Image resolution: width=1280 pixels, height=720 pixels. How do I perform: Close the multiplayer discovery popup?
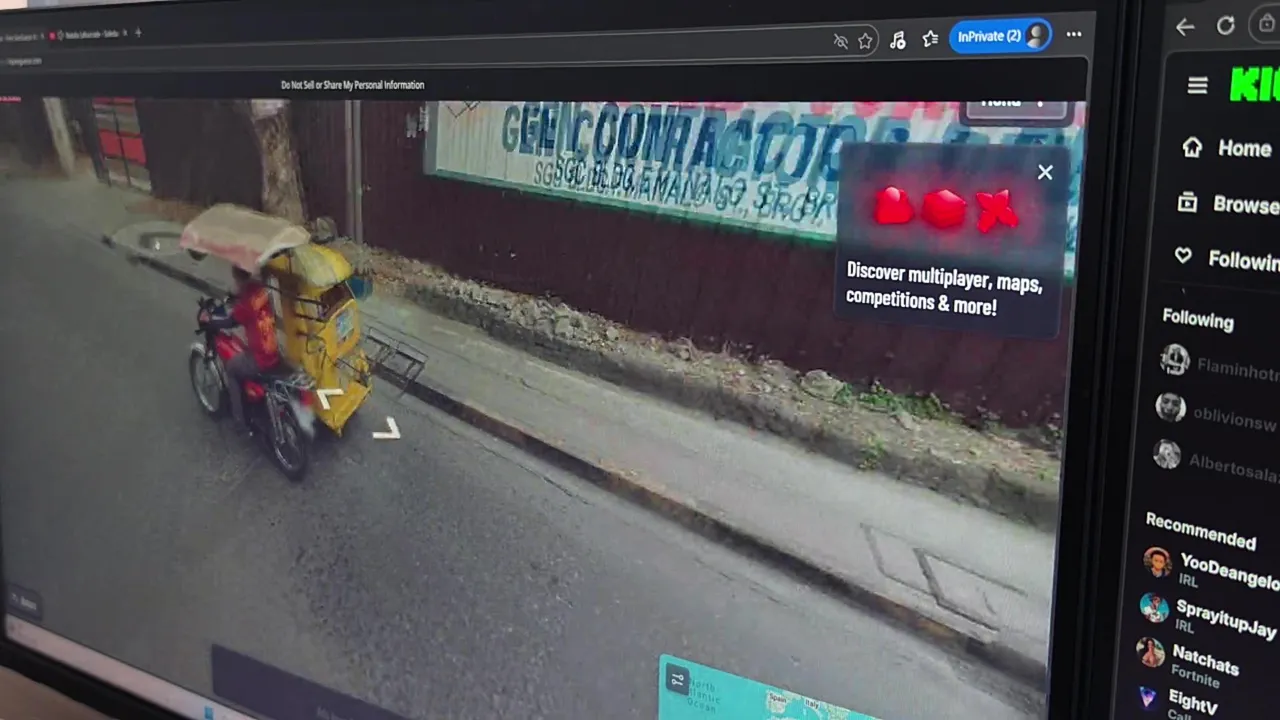pos(1045,172)
